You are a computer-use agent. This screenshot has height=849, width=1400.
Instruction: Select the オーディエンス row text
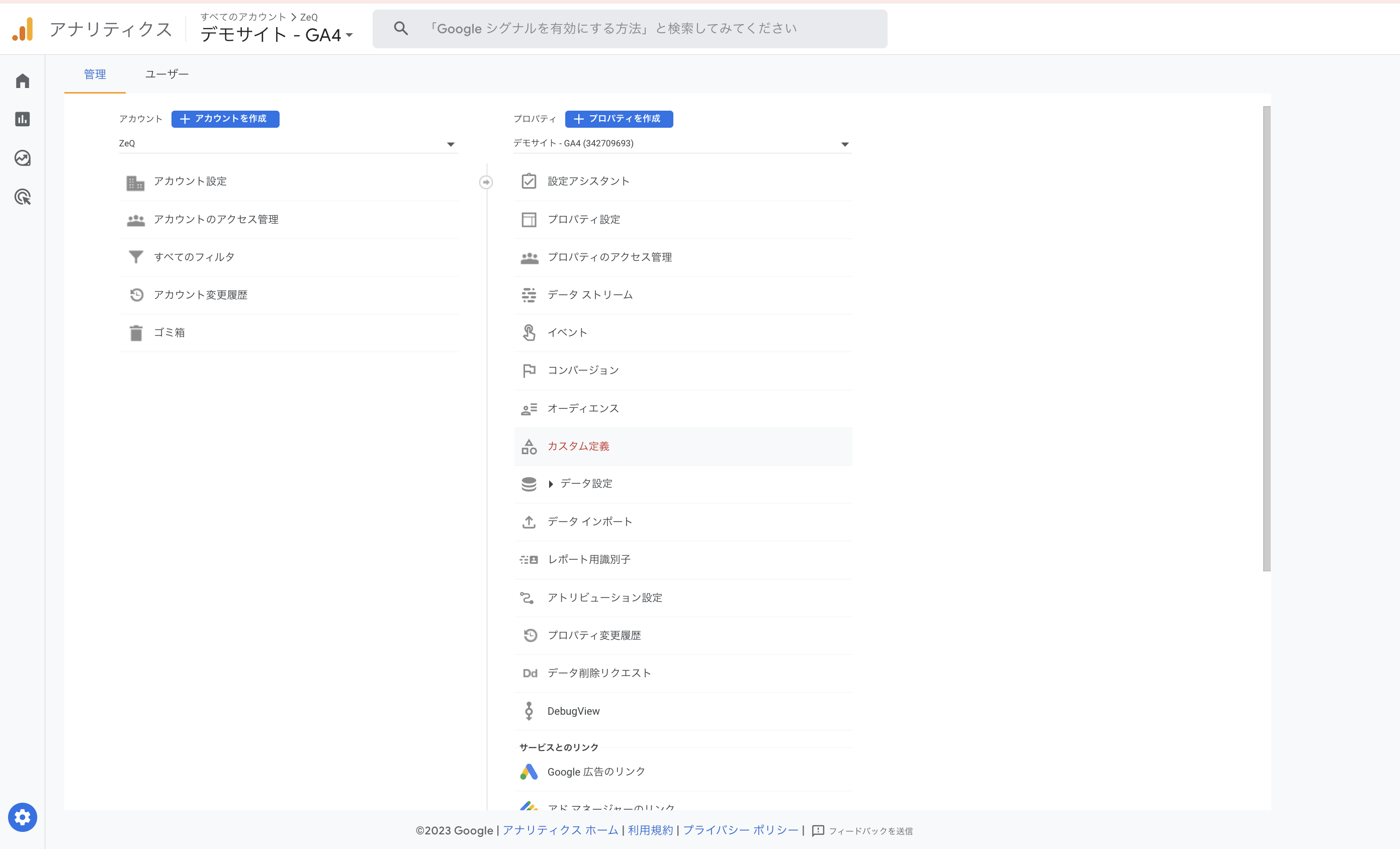(x=583, y=408)
